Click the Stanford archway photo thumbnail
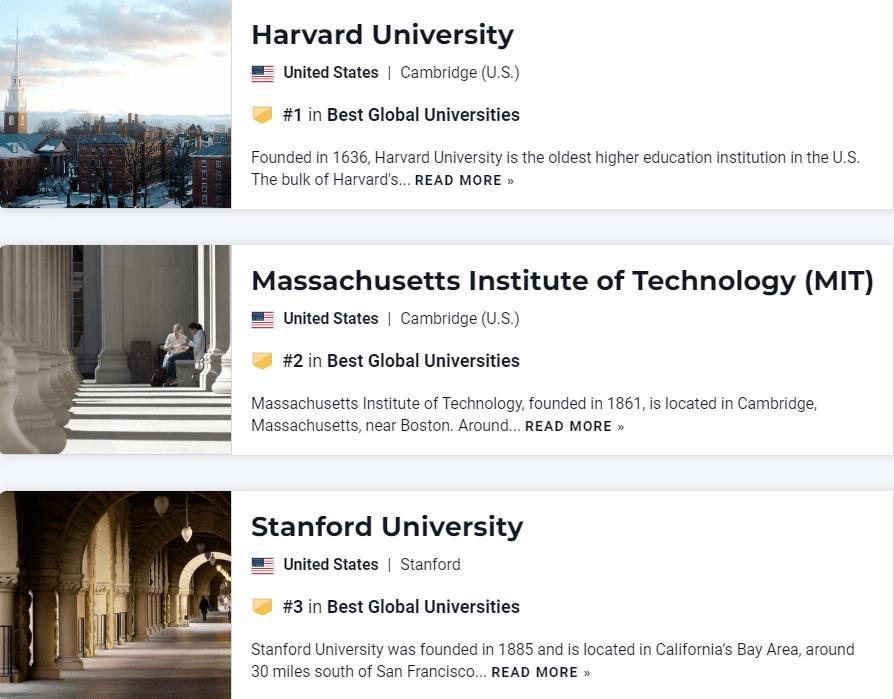This screenshot has height=699, width=894. (x=115, y=594)
